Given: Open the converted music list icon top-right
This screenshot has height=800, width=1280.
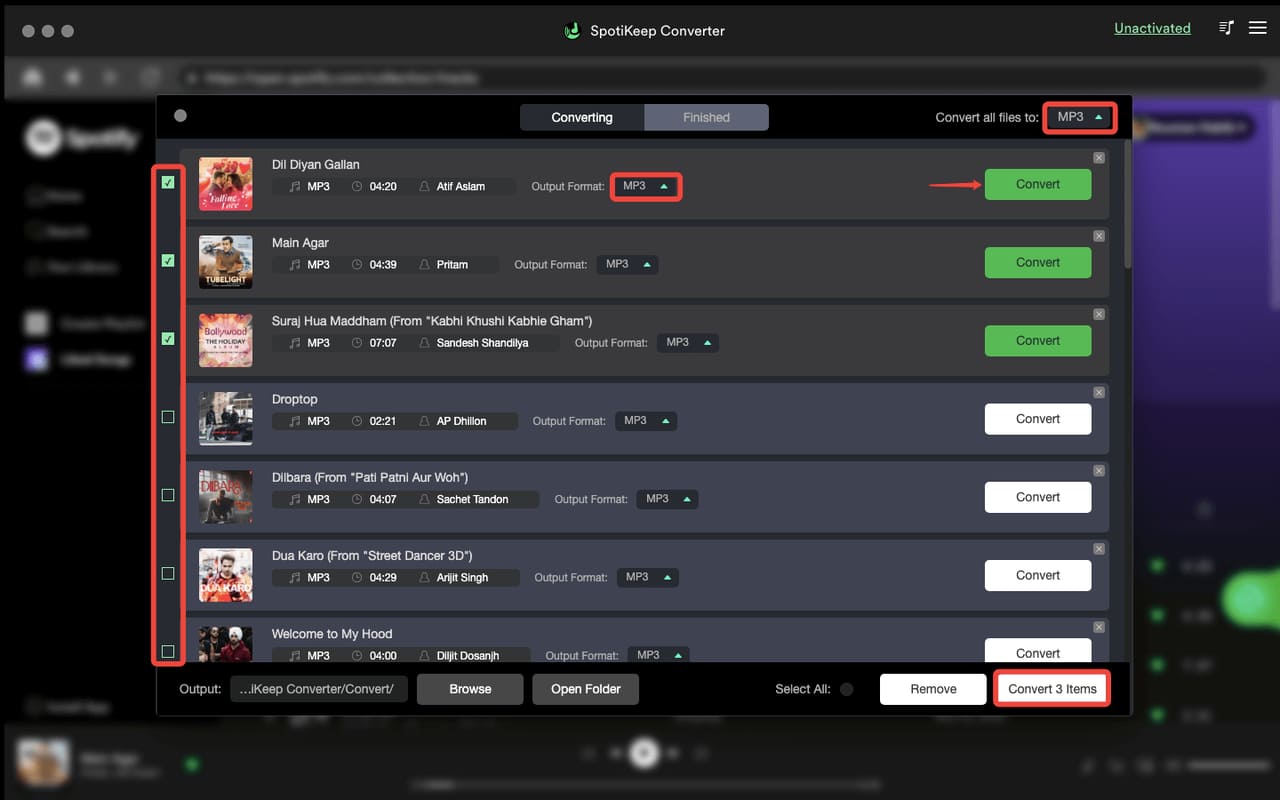Looking at the screenshot, I should (1225, 27).
